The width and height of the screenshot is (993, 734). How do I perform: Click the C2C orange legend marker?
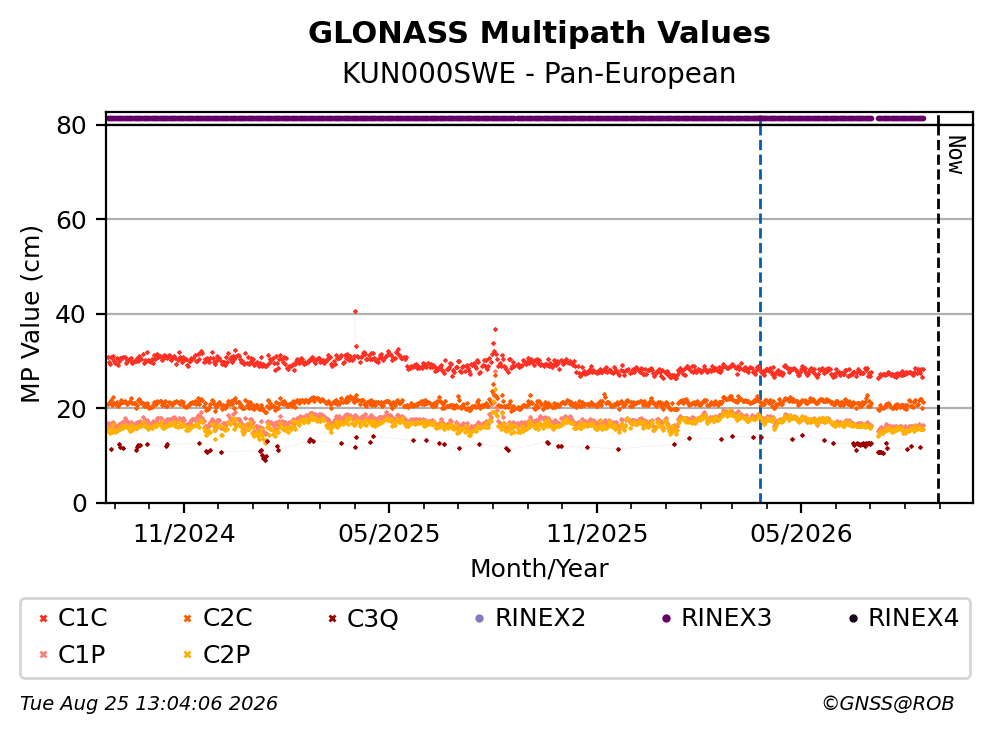(x=187, y=618)
